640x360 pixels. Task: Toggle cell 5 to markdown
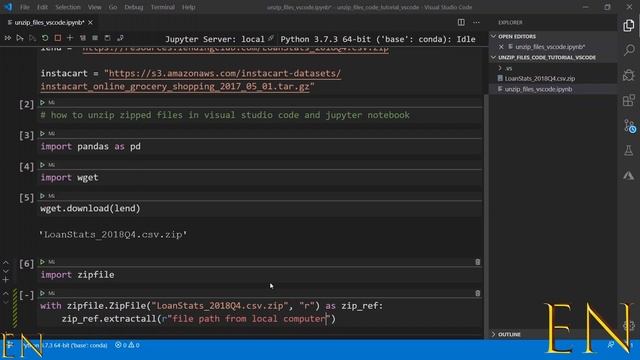pyautogui.click(x=51, y=196)
